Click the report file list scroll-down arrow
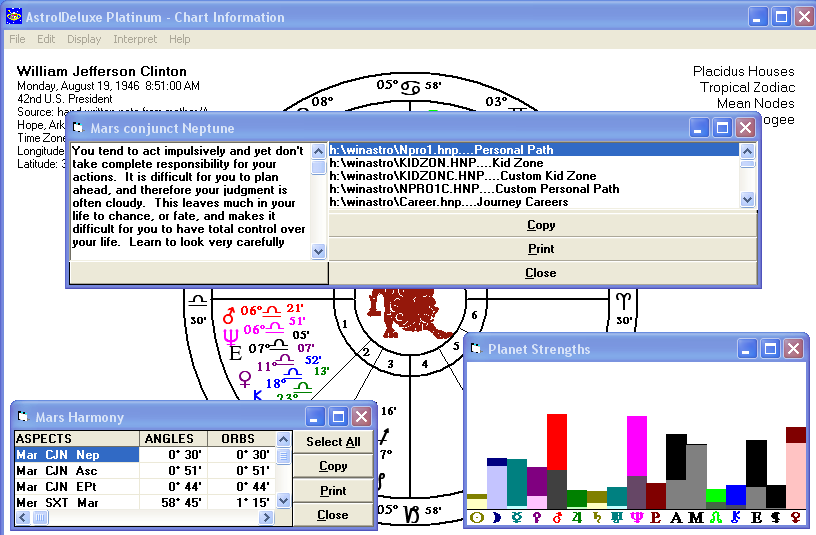Screen dimensions: 816x535 (x=747, y=199)
